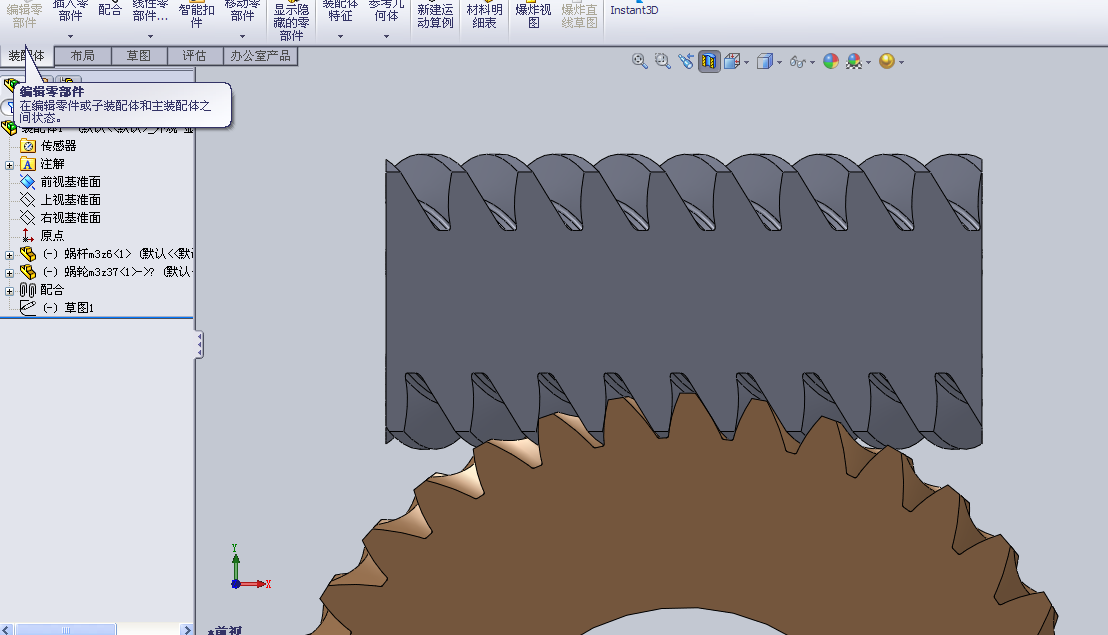Click Linear Component Pattern (线性零部件) tool
The image size is (1108, 635).
coord(150,11)
